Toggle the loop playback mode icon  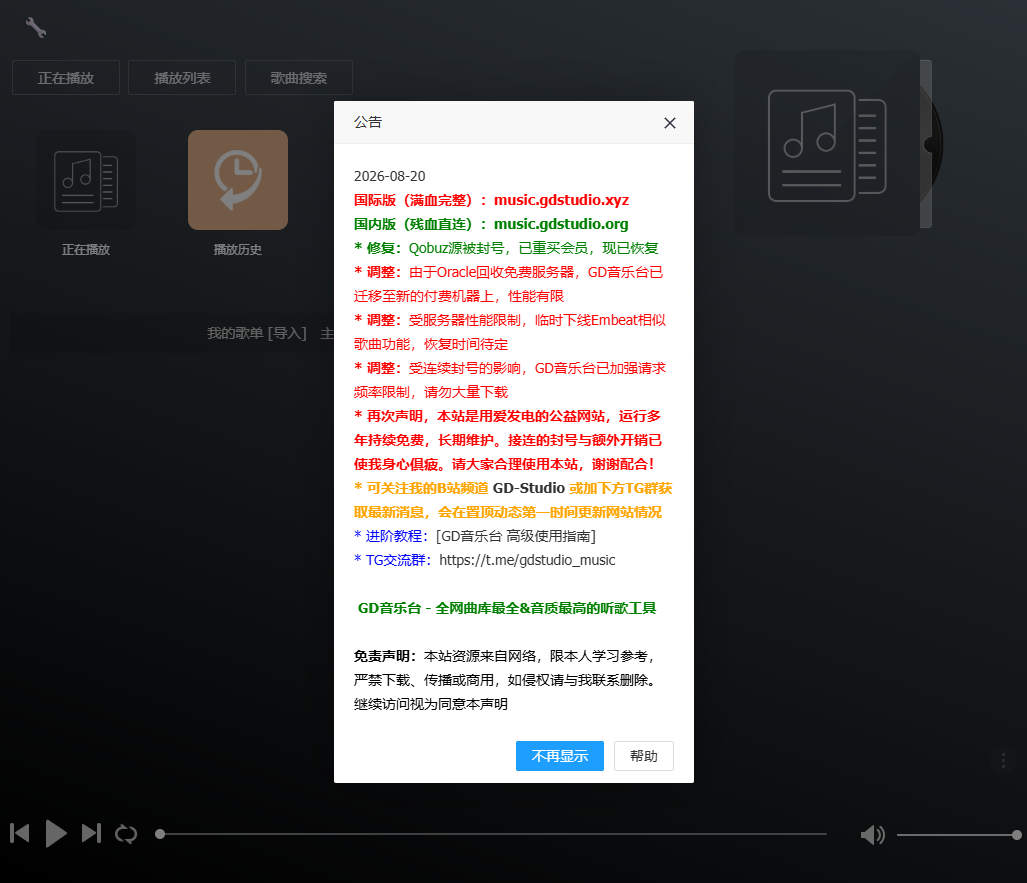point(126,834)
